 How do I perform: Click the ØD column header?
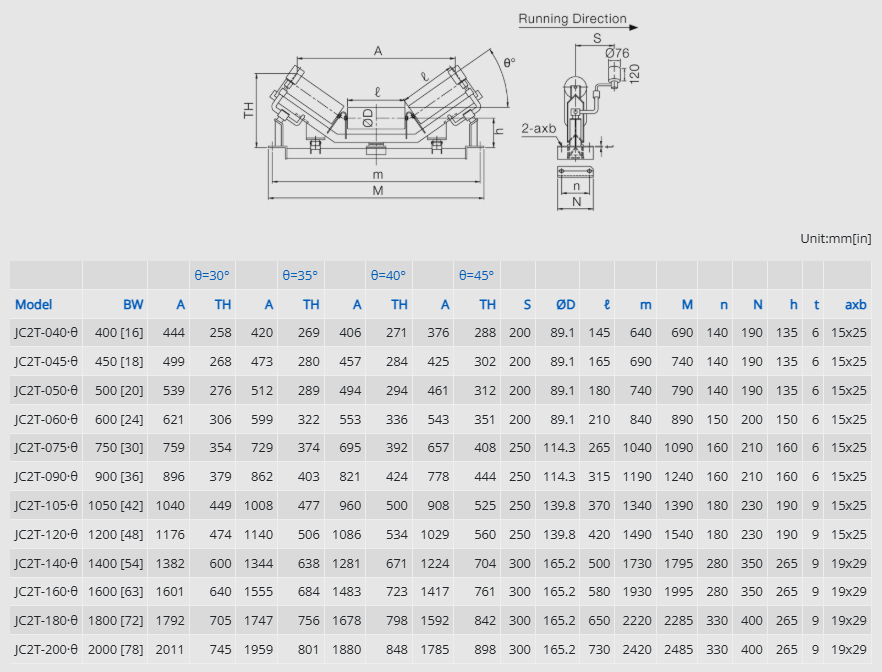(x=565, y=304)
